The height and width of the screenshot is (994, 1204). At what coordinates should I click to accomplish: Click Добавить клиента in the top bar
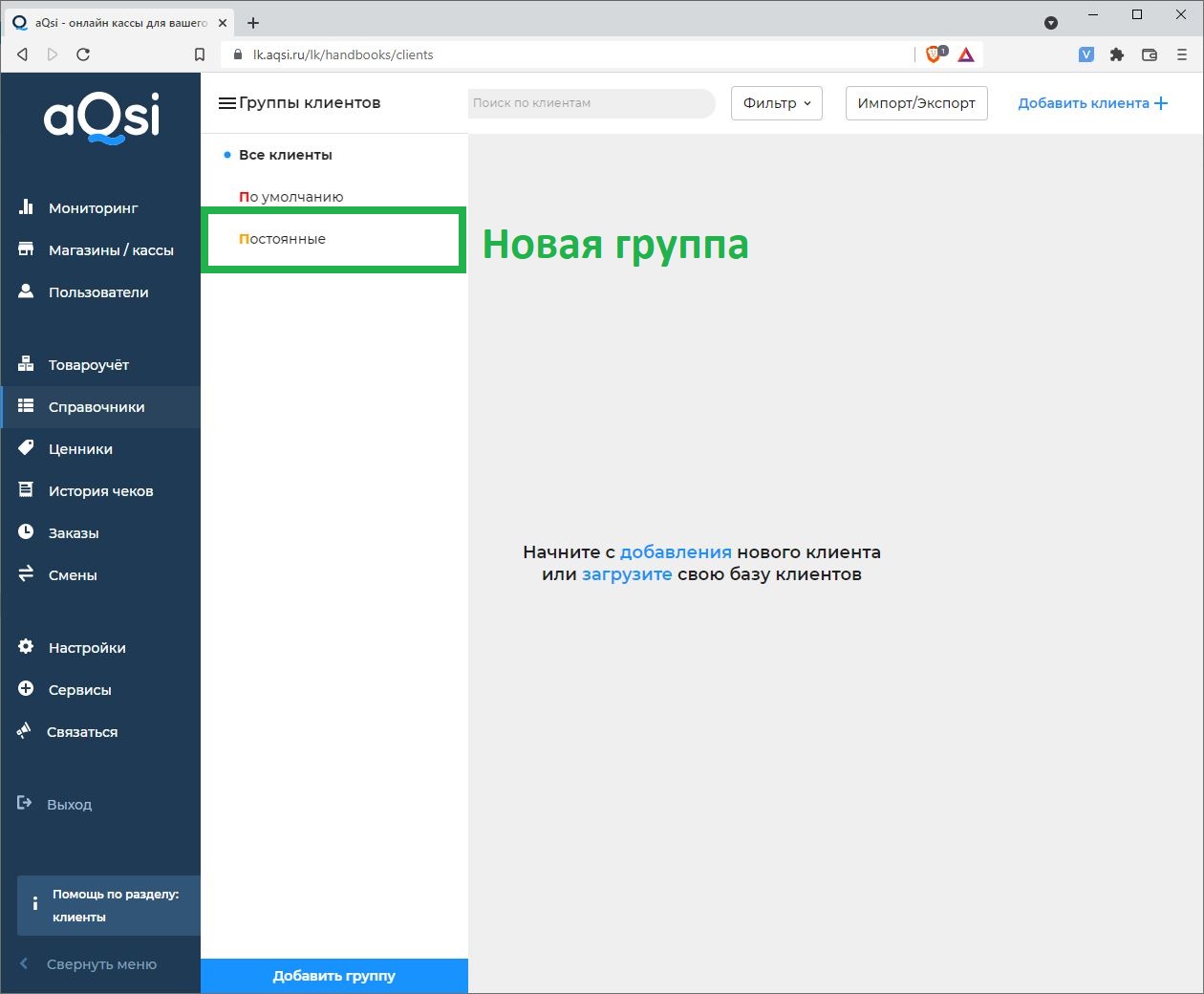point(1093,102)
